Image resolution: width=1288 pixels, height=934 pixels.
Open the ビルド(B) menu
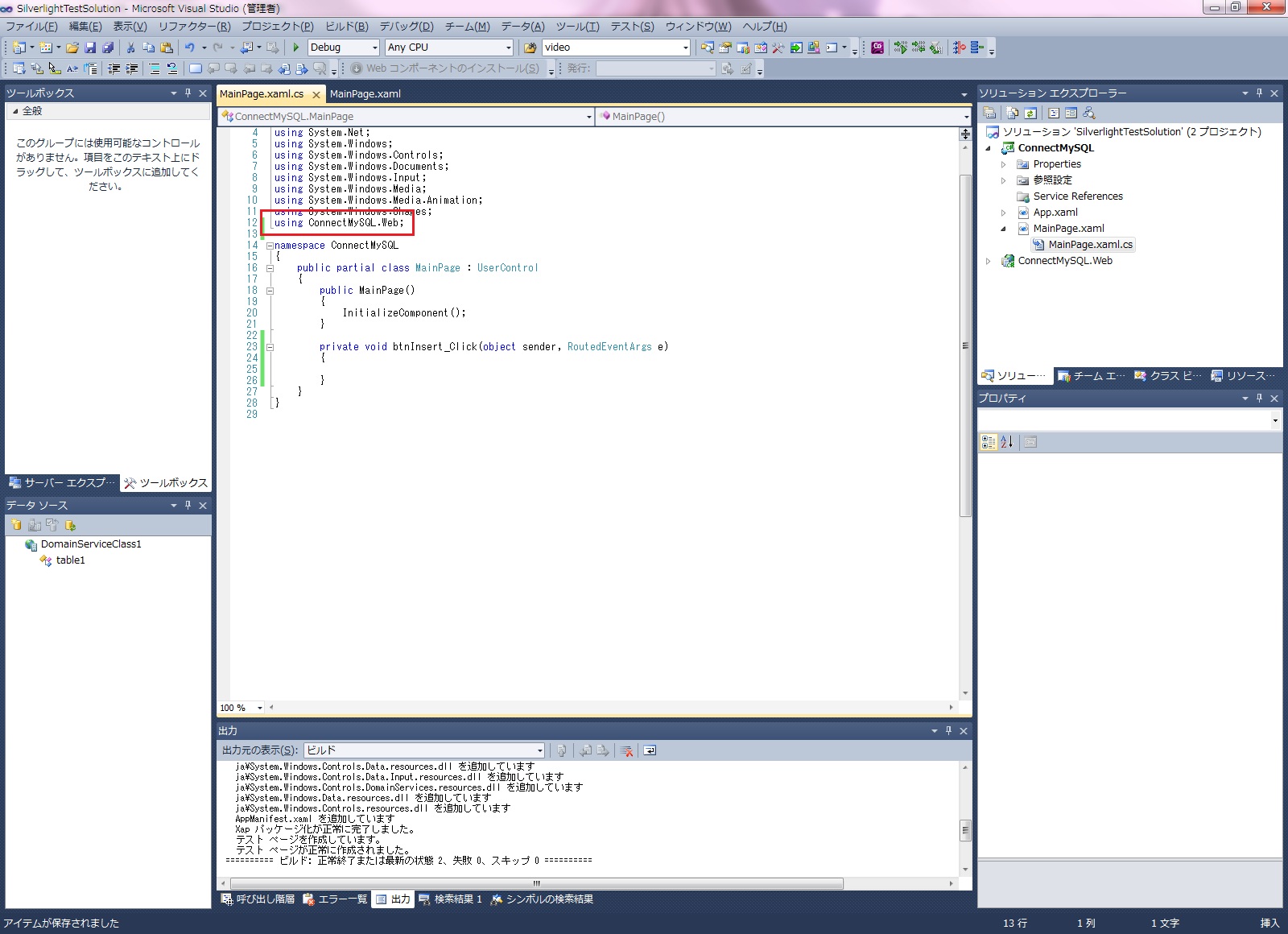tap(347, 27)
